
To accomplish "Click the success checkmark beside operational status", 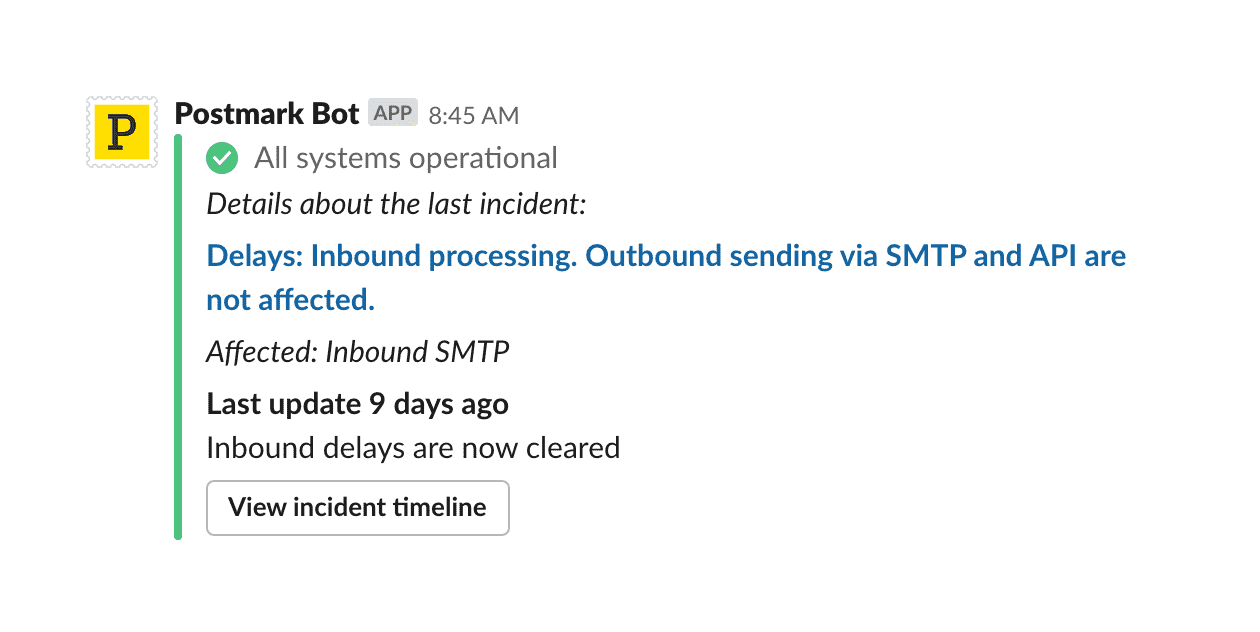I will coord(221,158).
